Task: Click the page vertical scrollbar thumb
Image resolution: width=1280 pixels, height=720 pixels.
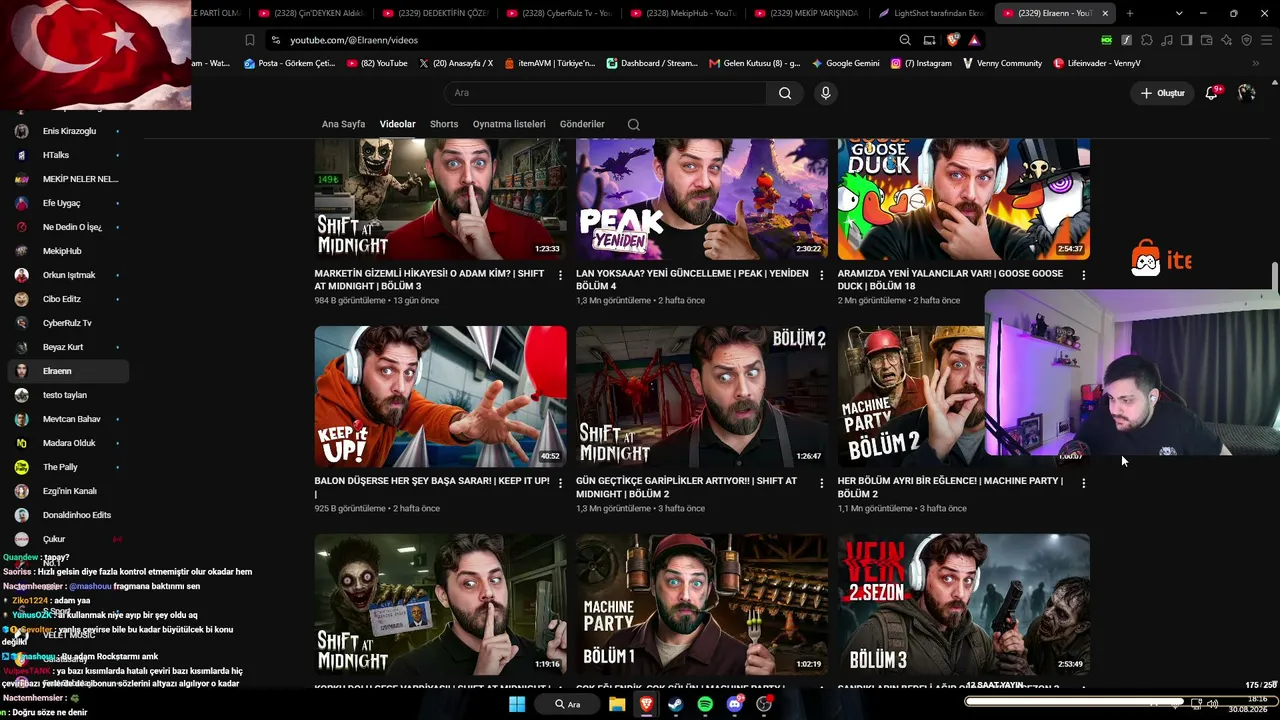Action: tap(1275, 276)
